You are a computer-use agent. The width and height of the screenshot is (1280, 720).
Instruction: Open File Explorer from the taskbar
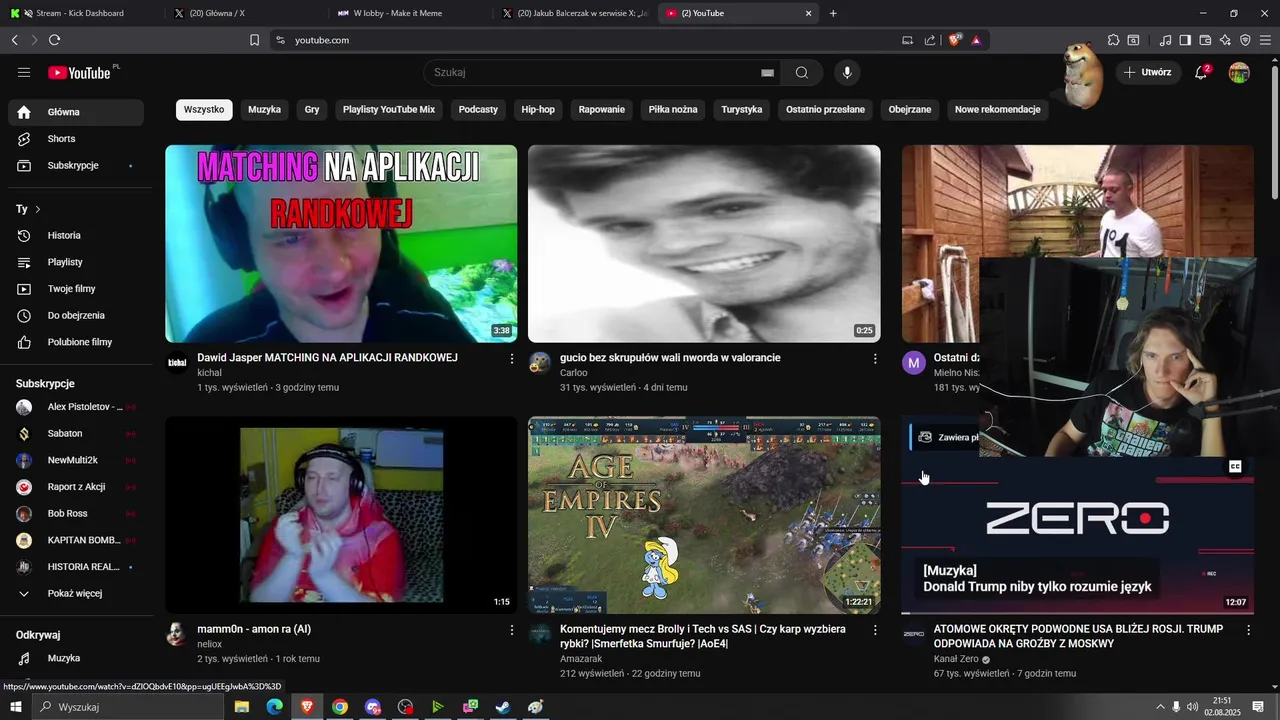click(x=242, y=707)
